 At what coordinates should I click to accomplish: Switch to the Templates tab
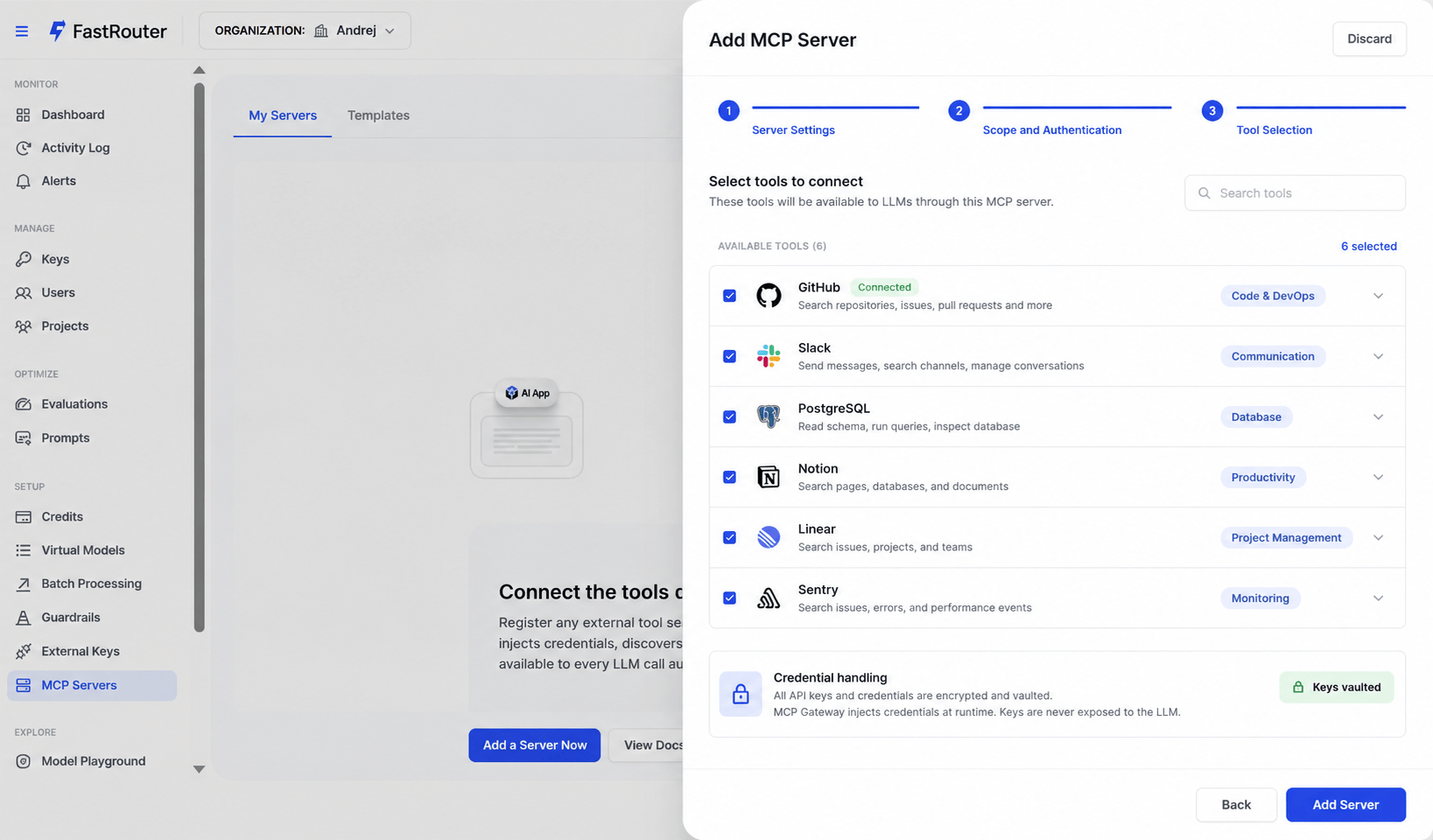(378, 115)
